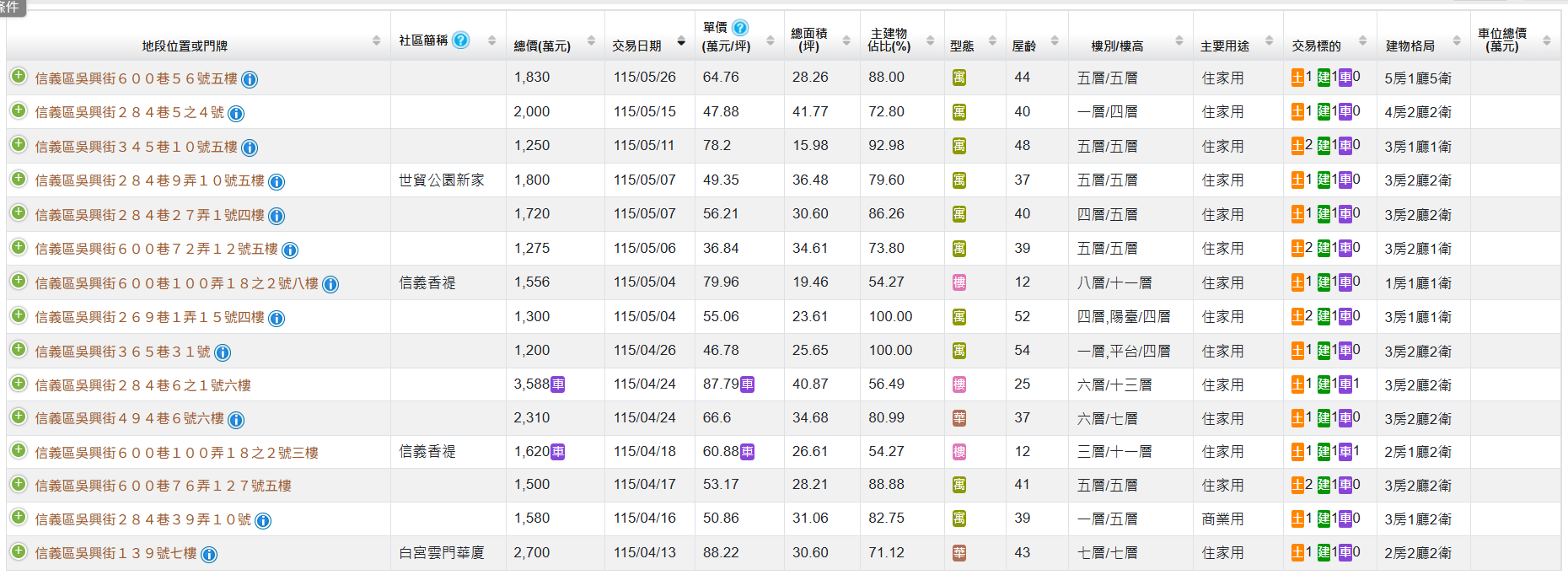This screenshot has width=1568, height=575.
Task: Expand row for 吳興街600巷56號五樓
Action: [19, 76]
